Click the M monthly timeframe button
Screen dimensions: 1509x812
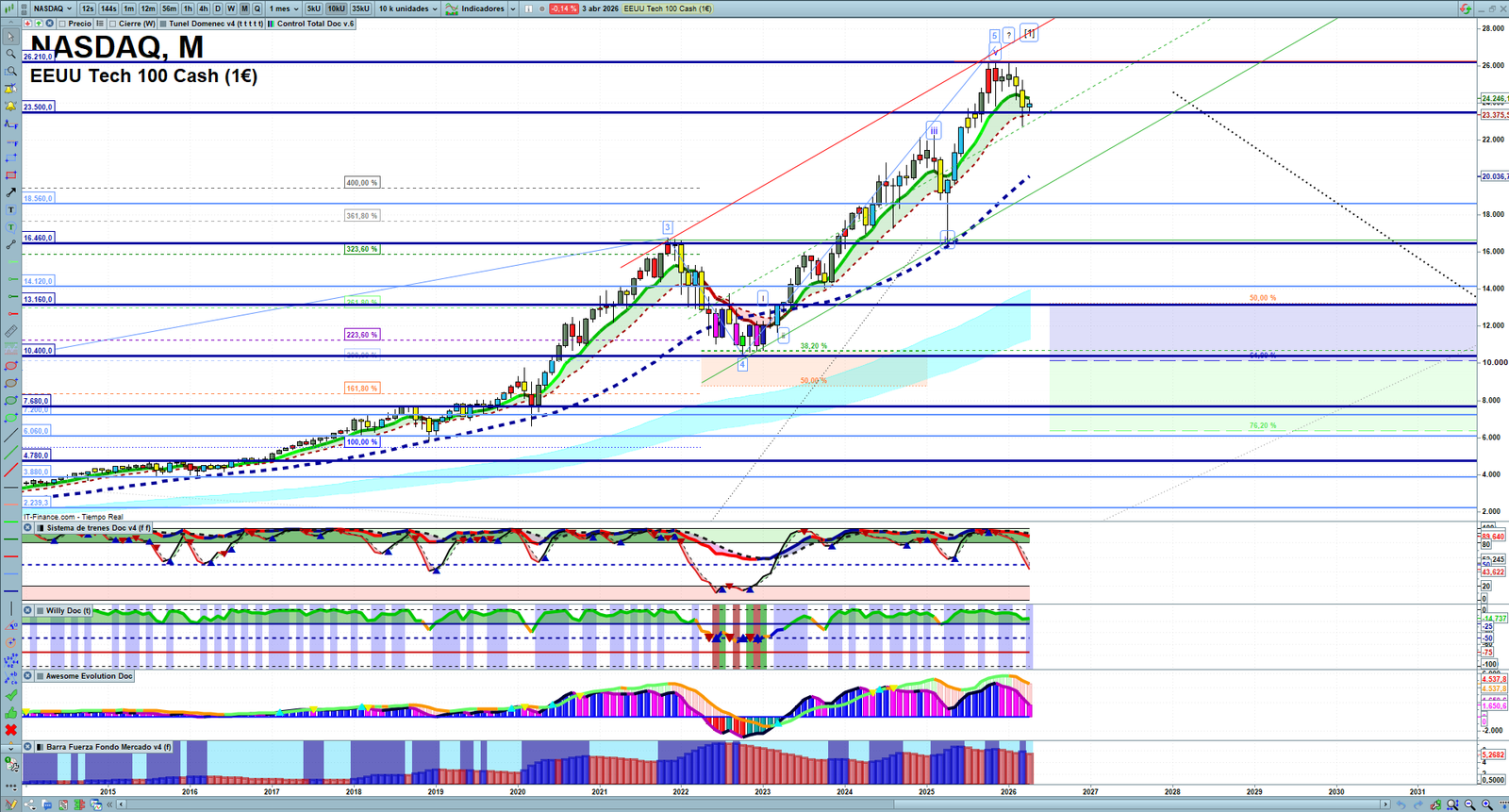click(244, 8)
